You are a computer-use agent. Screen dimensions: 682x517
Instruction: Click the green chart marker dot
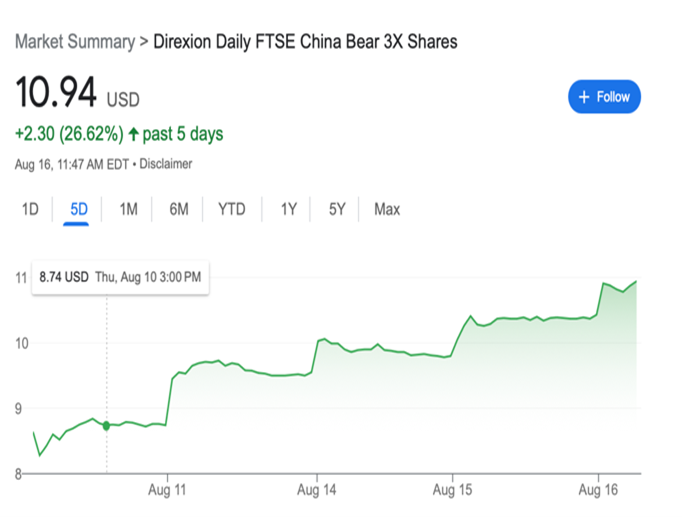(x=107, y=425)
